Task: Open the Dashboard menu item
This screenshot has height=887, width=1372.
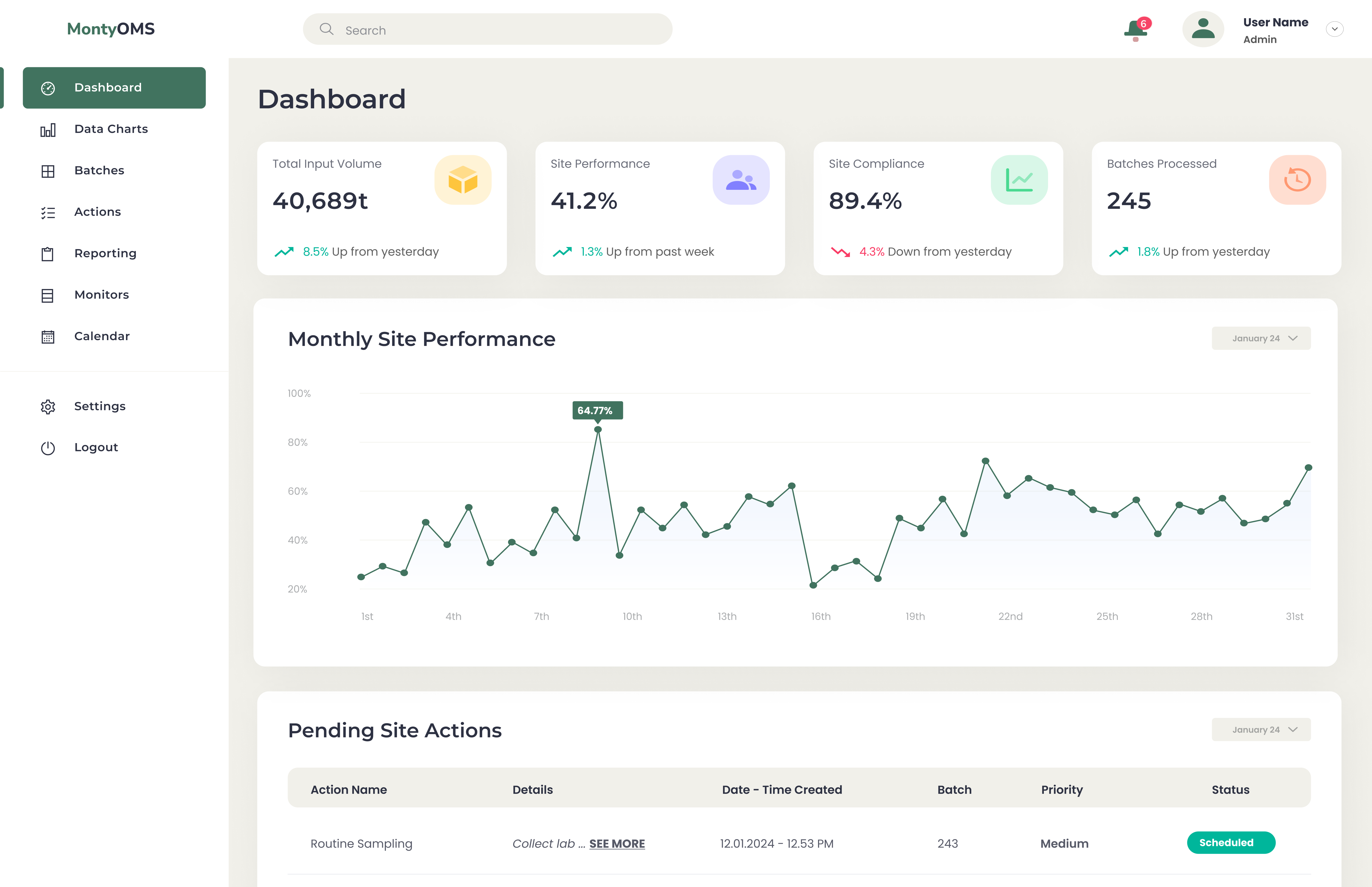Action: [114, 88]
